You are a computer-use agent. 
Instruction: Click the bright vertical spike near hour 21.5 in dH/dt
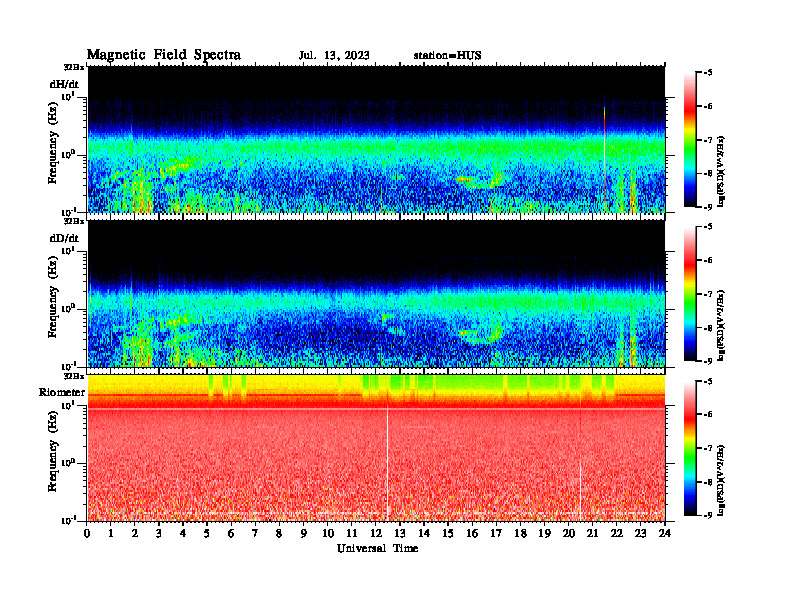(x=604, y=154)
